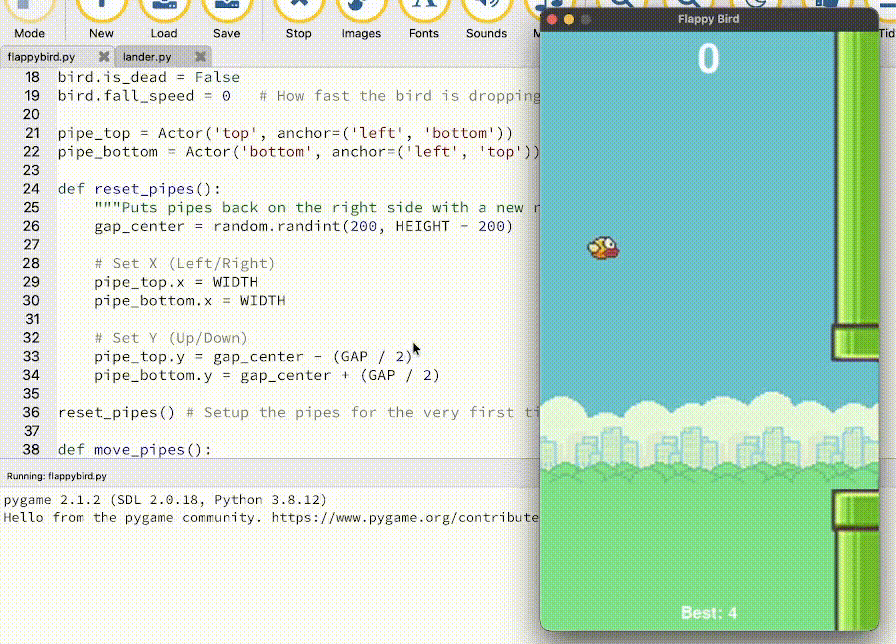Close the lander.py tab
Screen dimensions: 896x644
200,57
